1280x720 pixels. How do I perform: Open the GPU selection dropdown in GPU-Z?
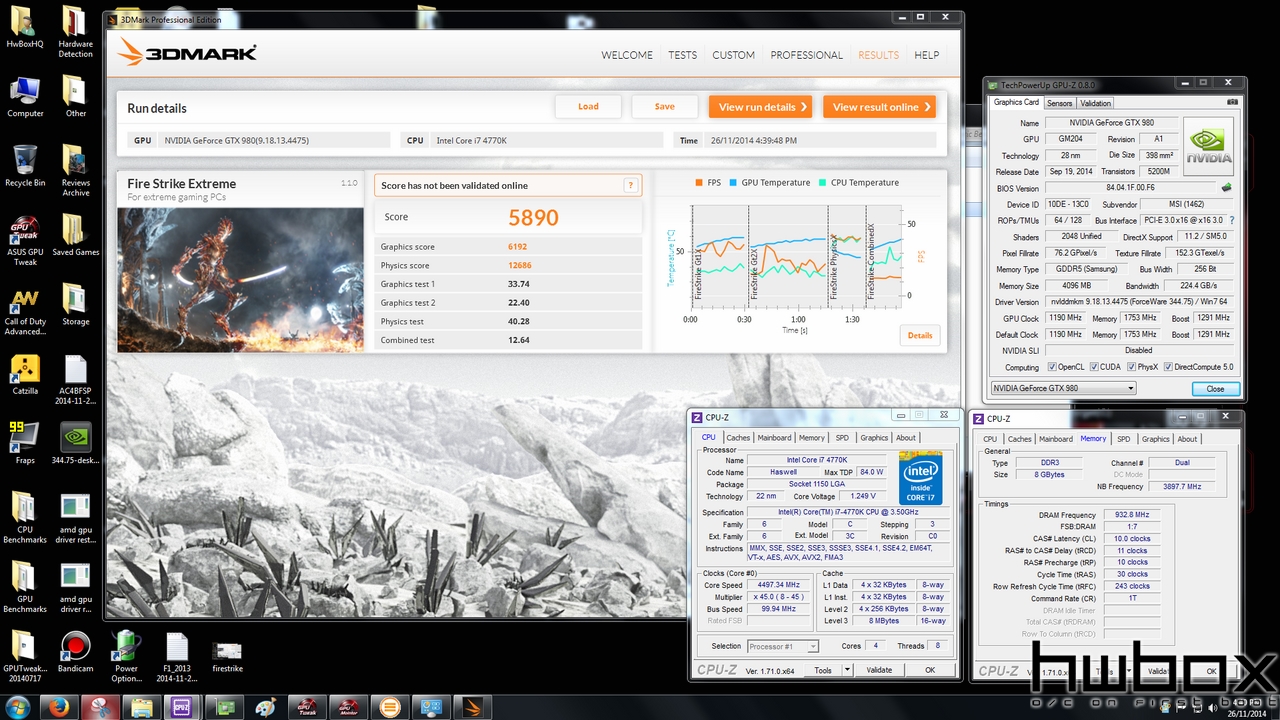coord(1063,388)
